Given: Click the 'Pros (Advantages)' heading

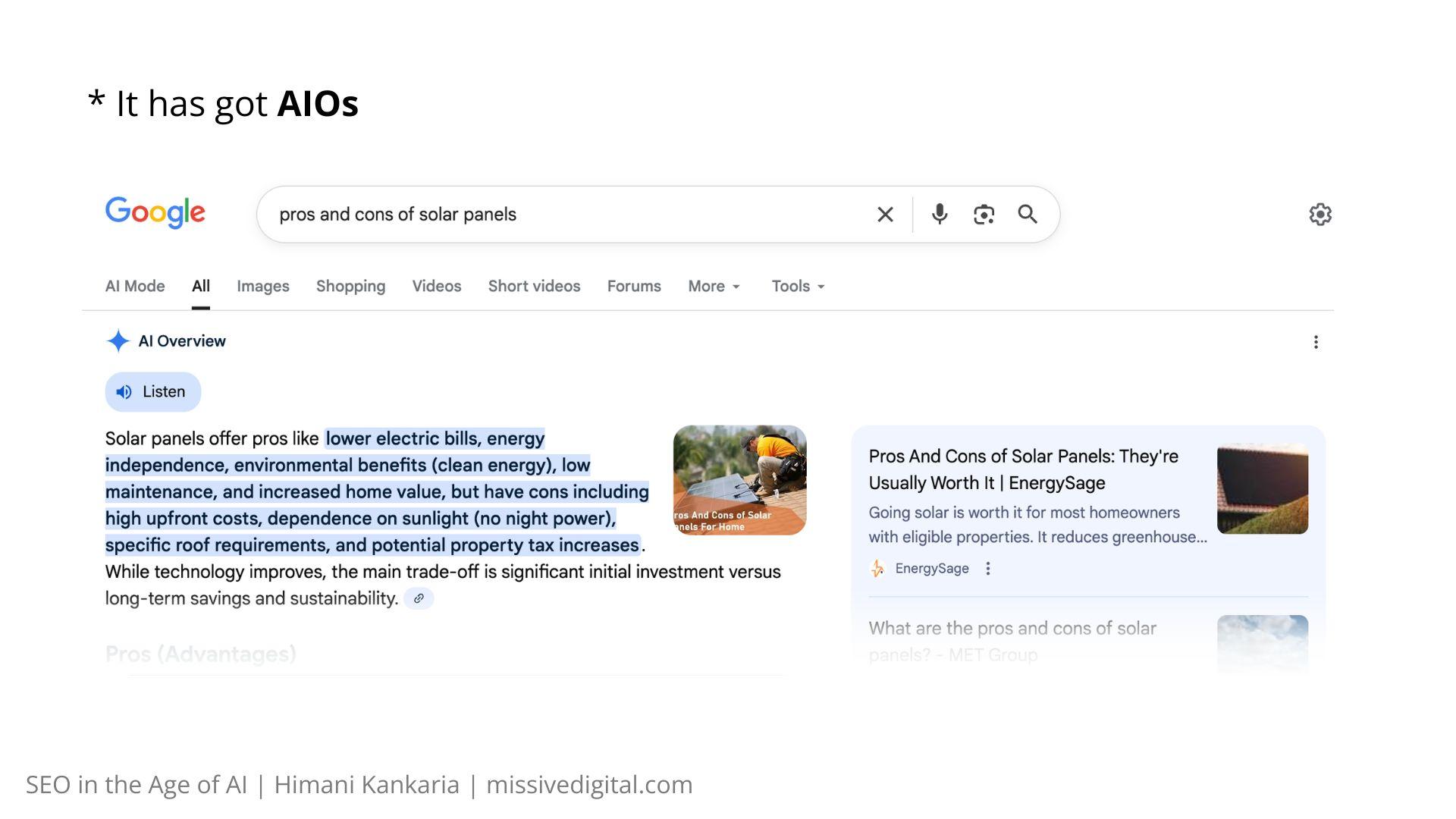Looking at the screenshot, I should pyautogui.click(x=200, y=654).
